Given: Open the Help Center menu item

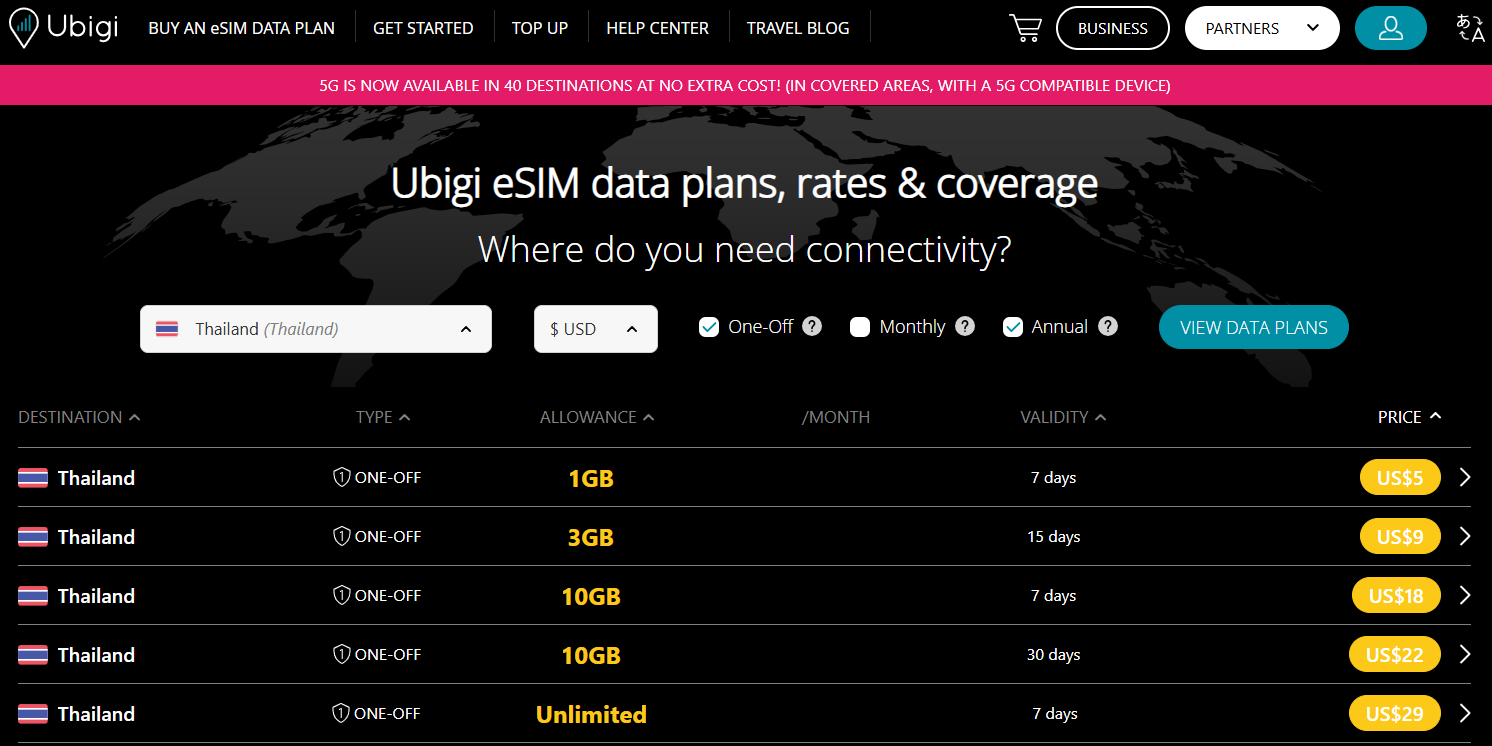Looking at the screenshot, I should tap(657, 28).
